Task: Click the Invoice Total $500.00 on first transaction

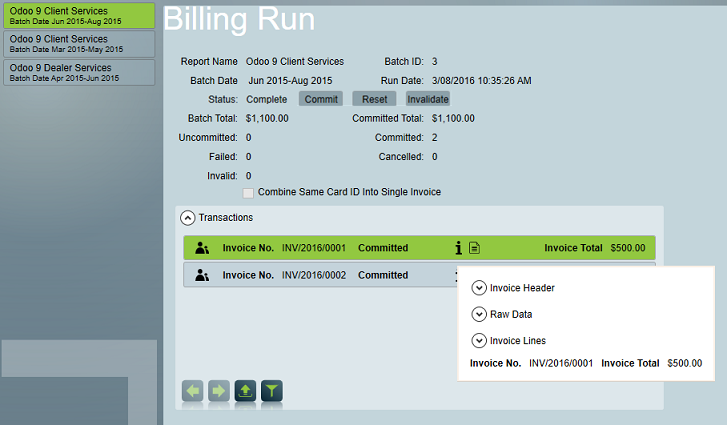Action: tap(595, 248)
